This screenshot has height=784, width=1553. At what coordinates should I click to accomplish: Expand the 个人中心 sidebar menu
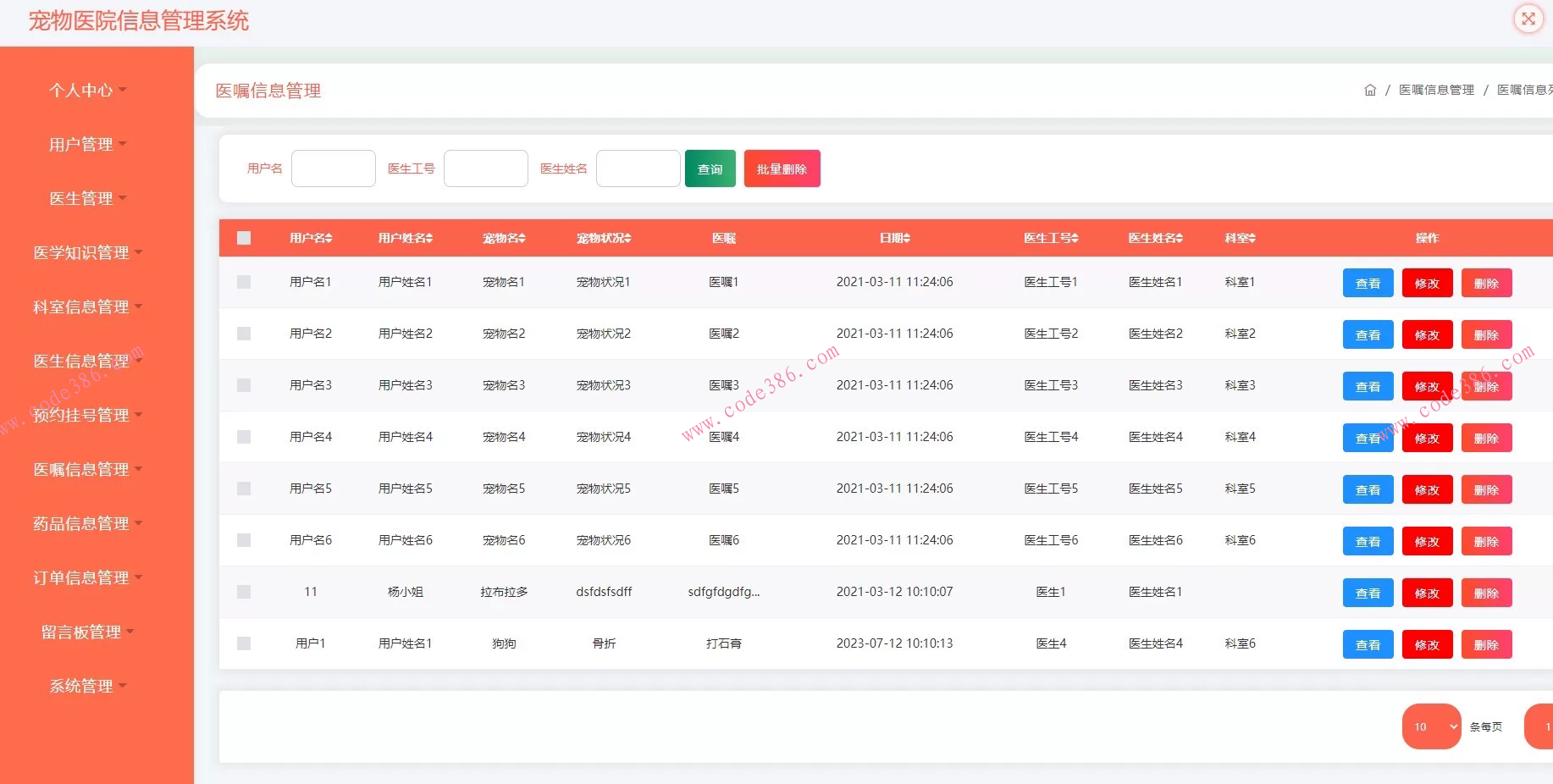pyautogui.click(x=87, y=90)
